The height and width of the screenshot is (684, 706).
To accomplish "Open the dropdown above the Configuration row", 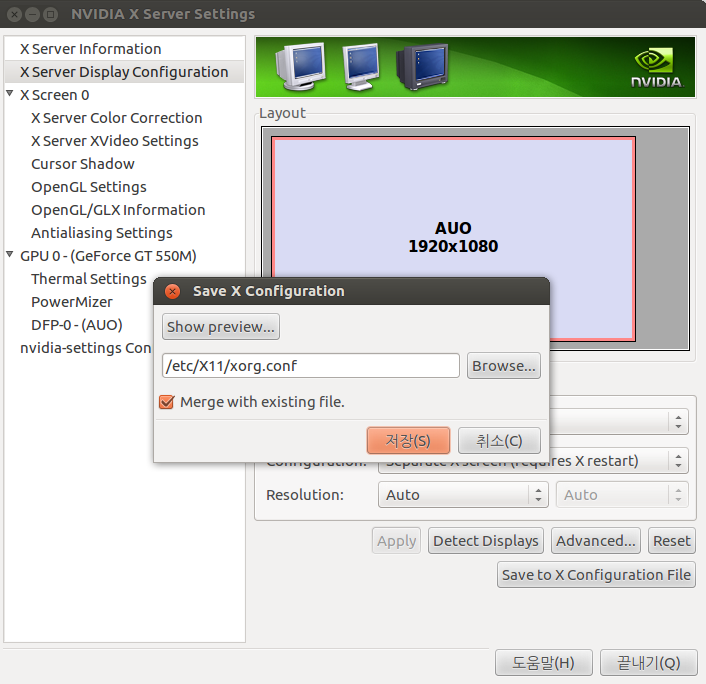I will (619, 421).
